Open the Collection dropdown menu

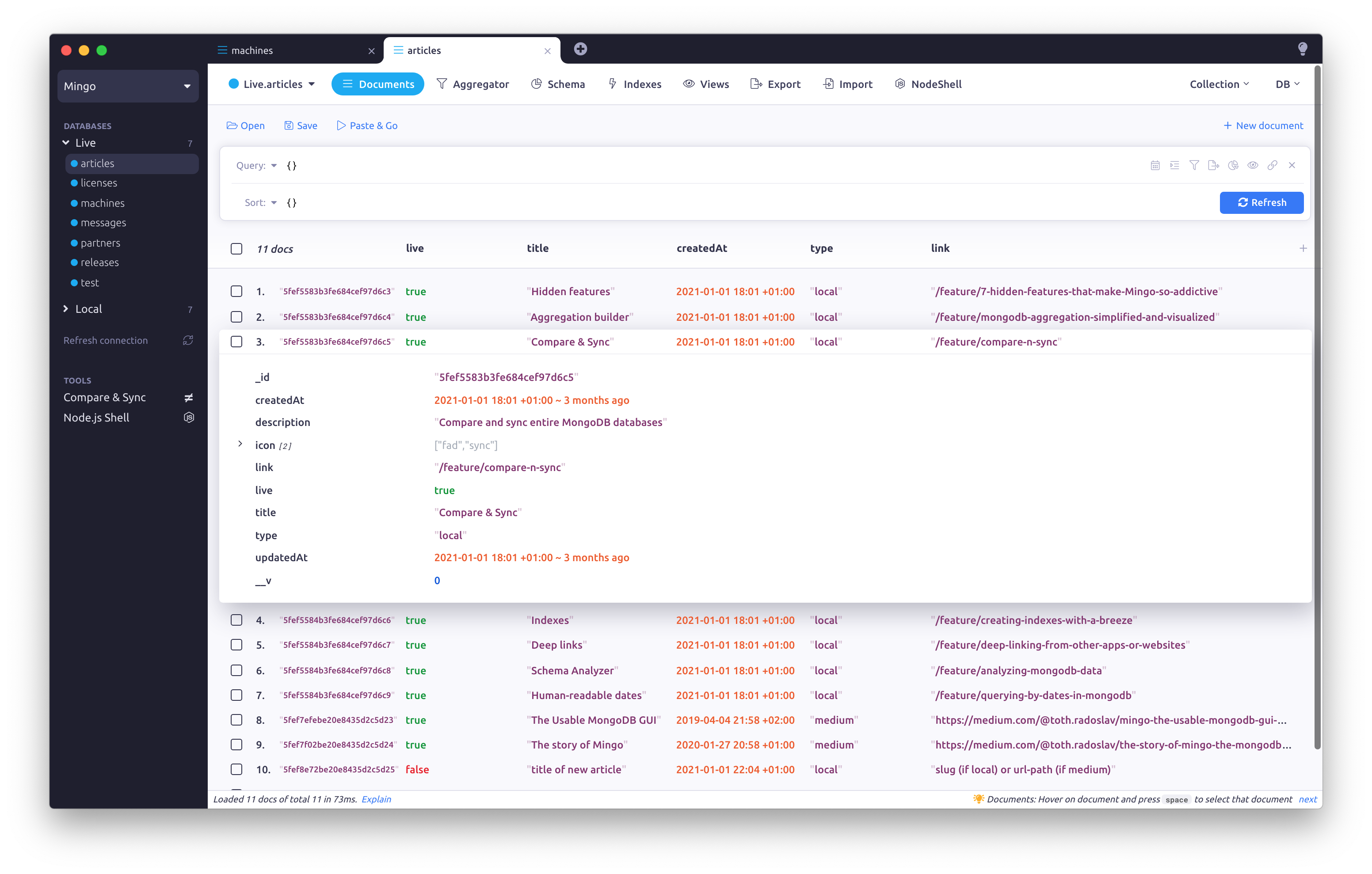(x=1220, y=84)
